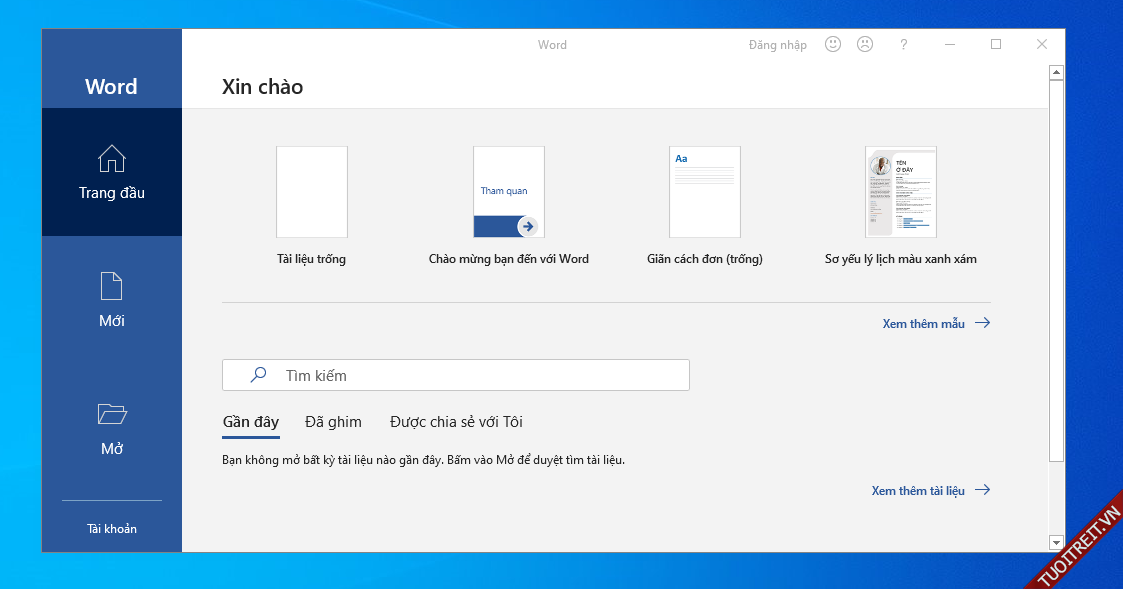The image size is (1123, 589).
Task: Click the Mở folder icon in sidebar
Action: (111, 414)
